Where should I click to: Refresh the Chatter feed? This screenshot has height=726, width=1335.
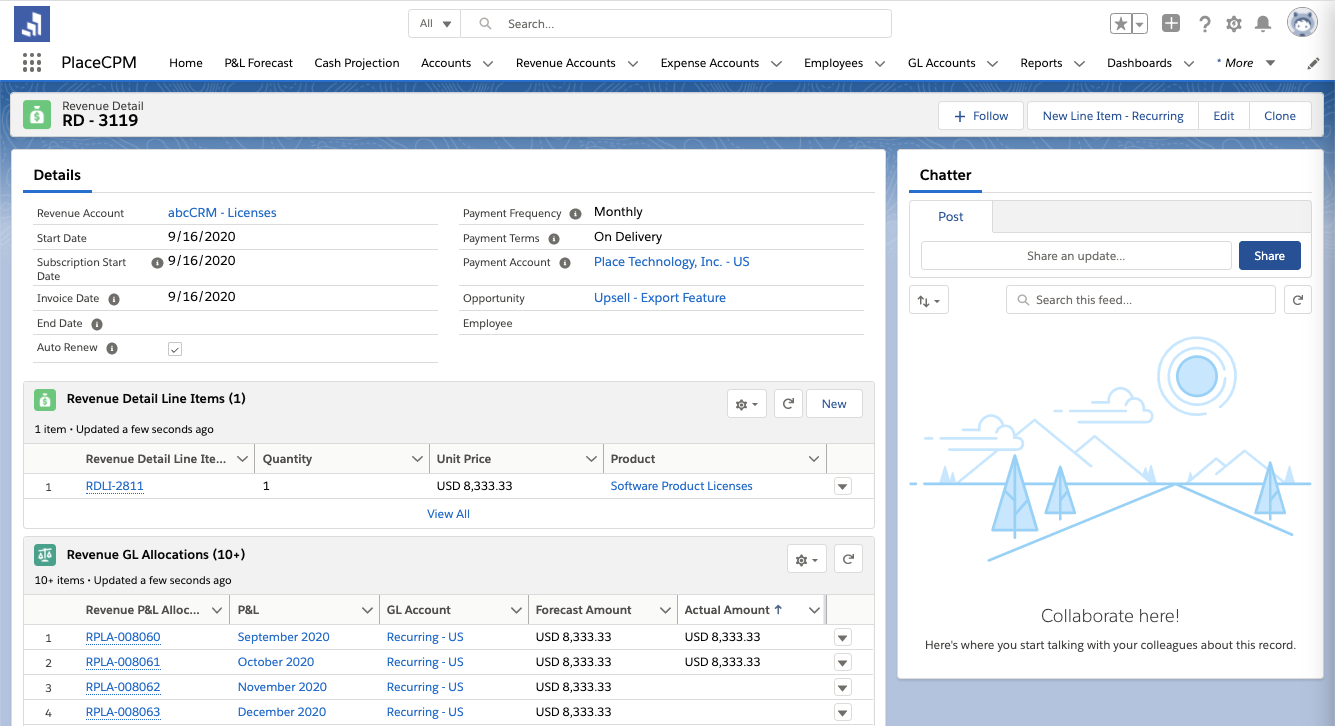[x=1297, y=300]
